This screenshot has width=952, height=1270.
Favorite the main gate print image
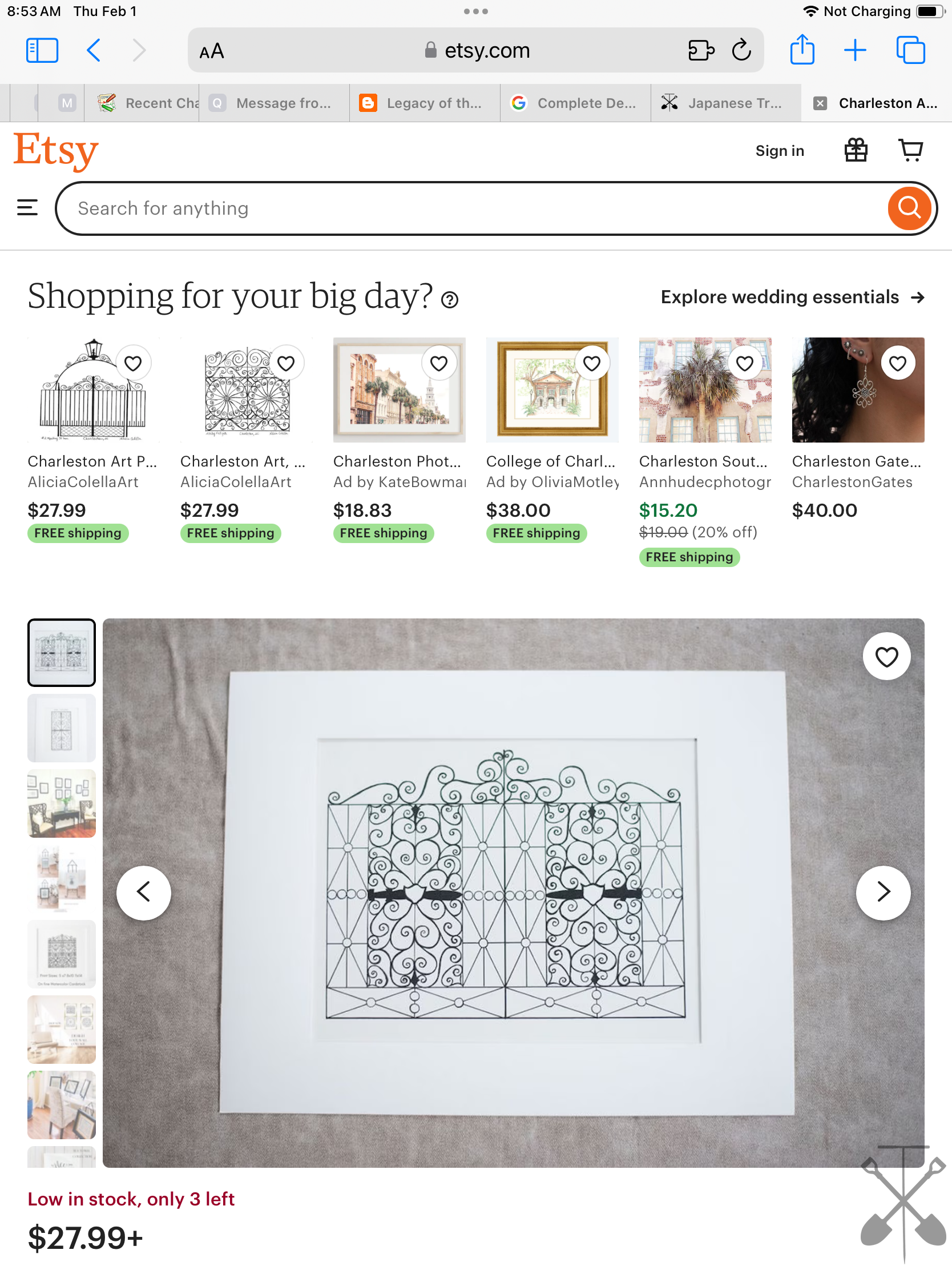tap(886, 656)
